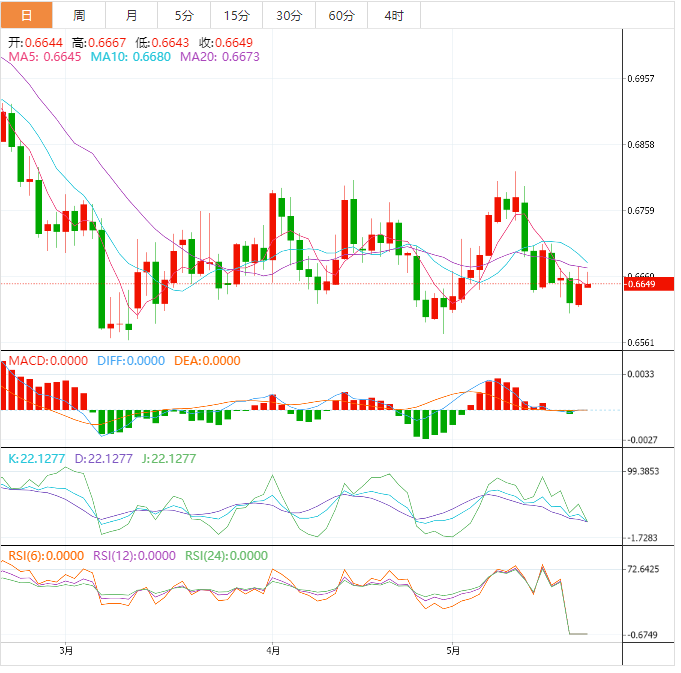681x673 pixels.
Task: Click the red current price tag 0.6649
Action: [x=641, y=284]
